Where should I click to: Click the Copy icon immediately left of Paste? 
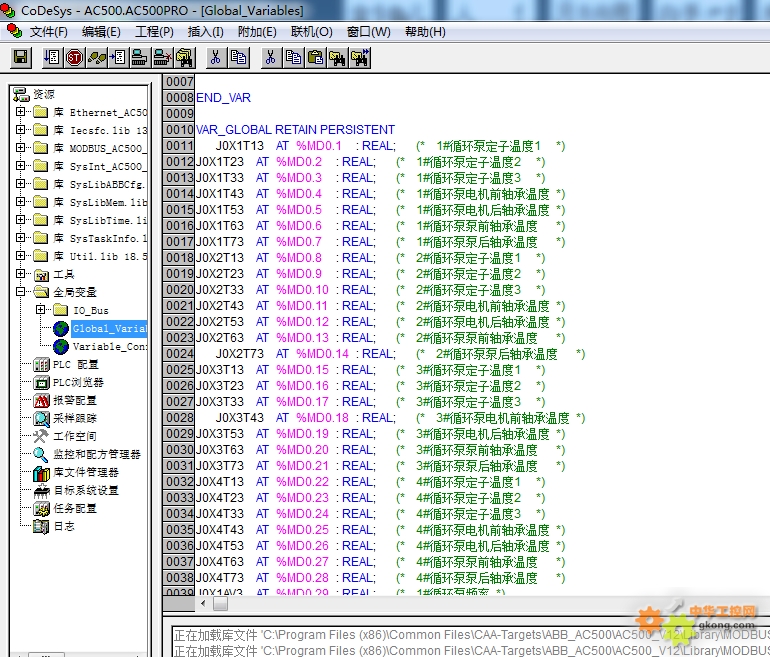pos(293,58)
